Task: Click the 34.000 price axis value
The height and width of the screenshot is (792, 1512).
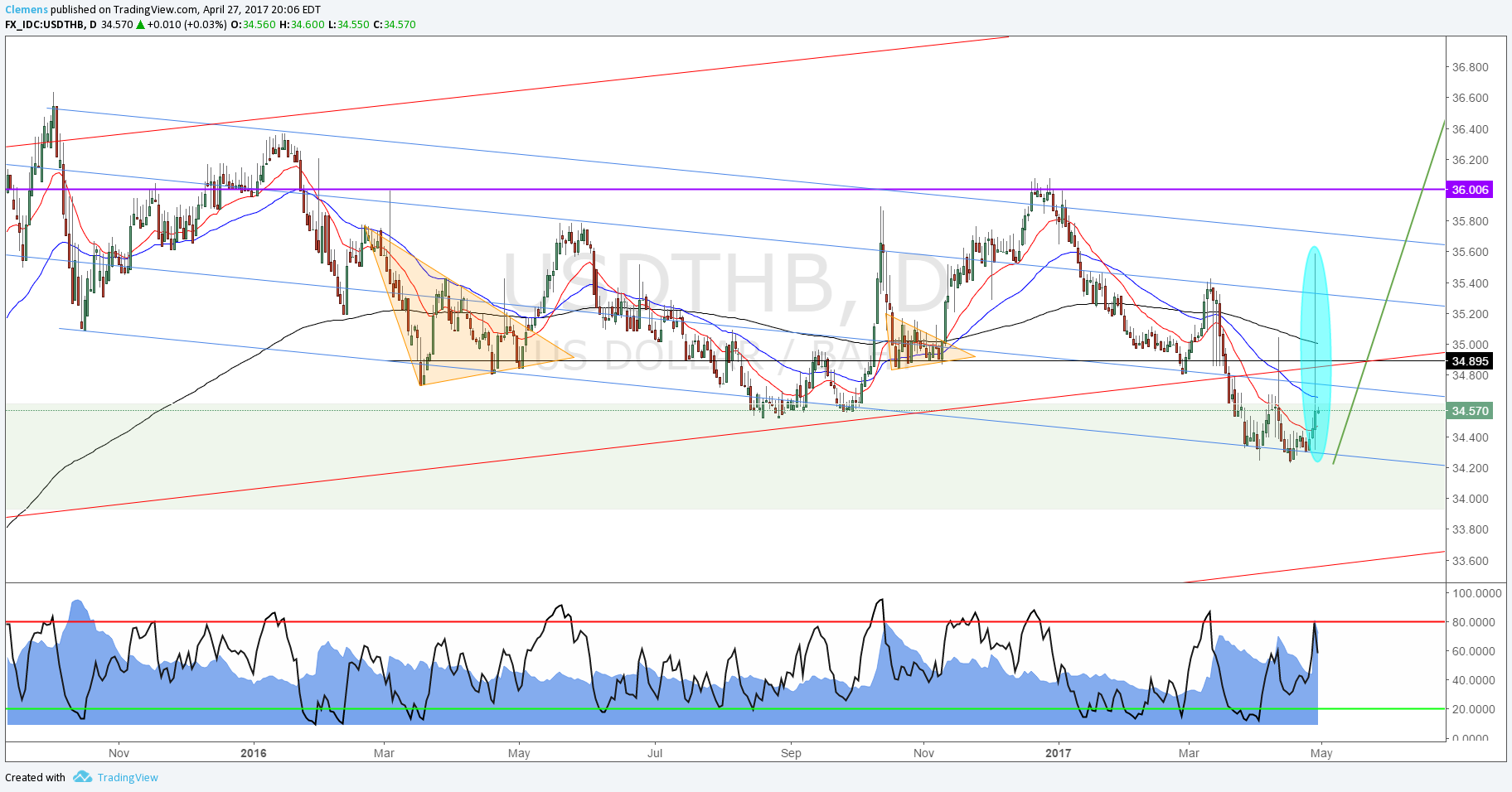Action: (x=1470, y=499)
